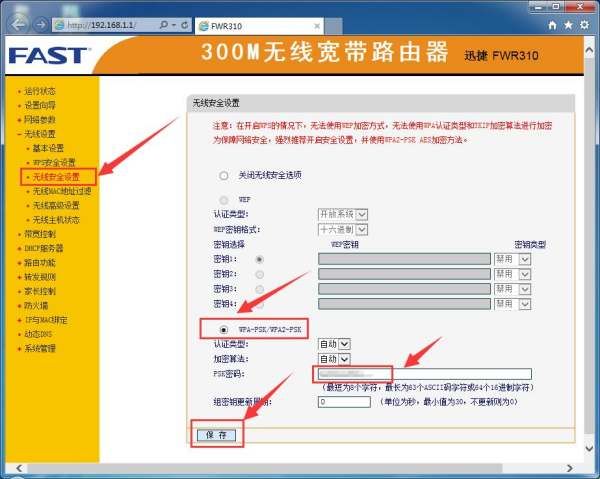Open 防火墙 in the sidebar
The image size is (600, 479).
36,305
